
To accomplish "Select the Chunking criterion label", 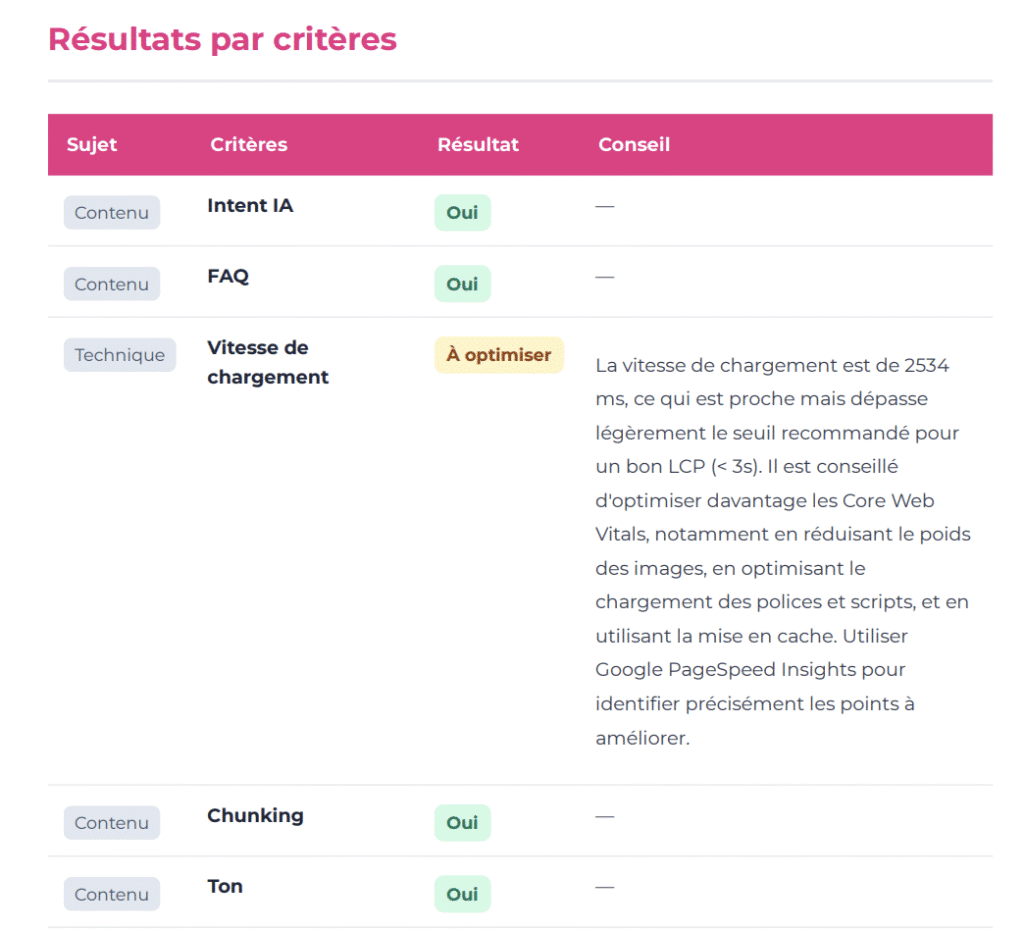I will click(255, 815).
